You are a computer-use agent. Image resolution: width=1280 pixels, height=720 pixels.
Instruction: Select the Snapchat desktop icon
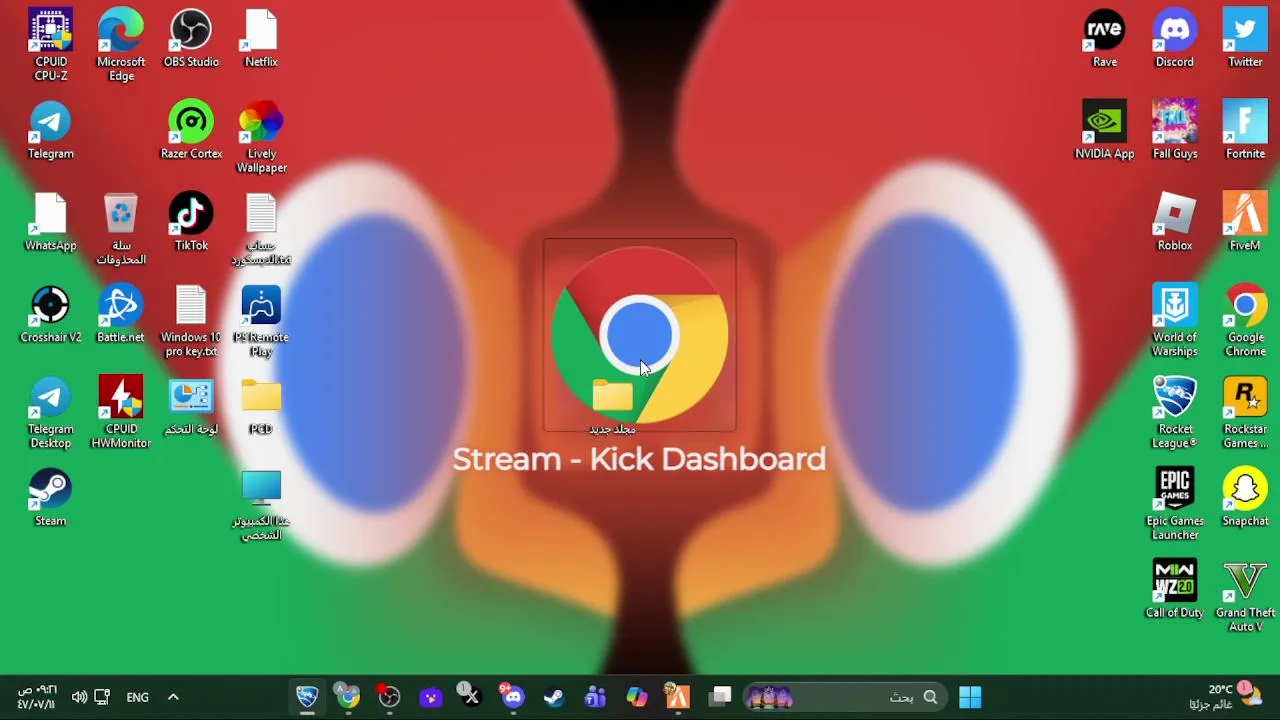1245,497
